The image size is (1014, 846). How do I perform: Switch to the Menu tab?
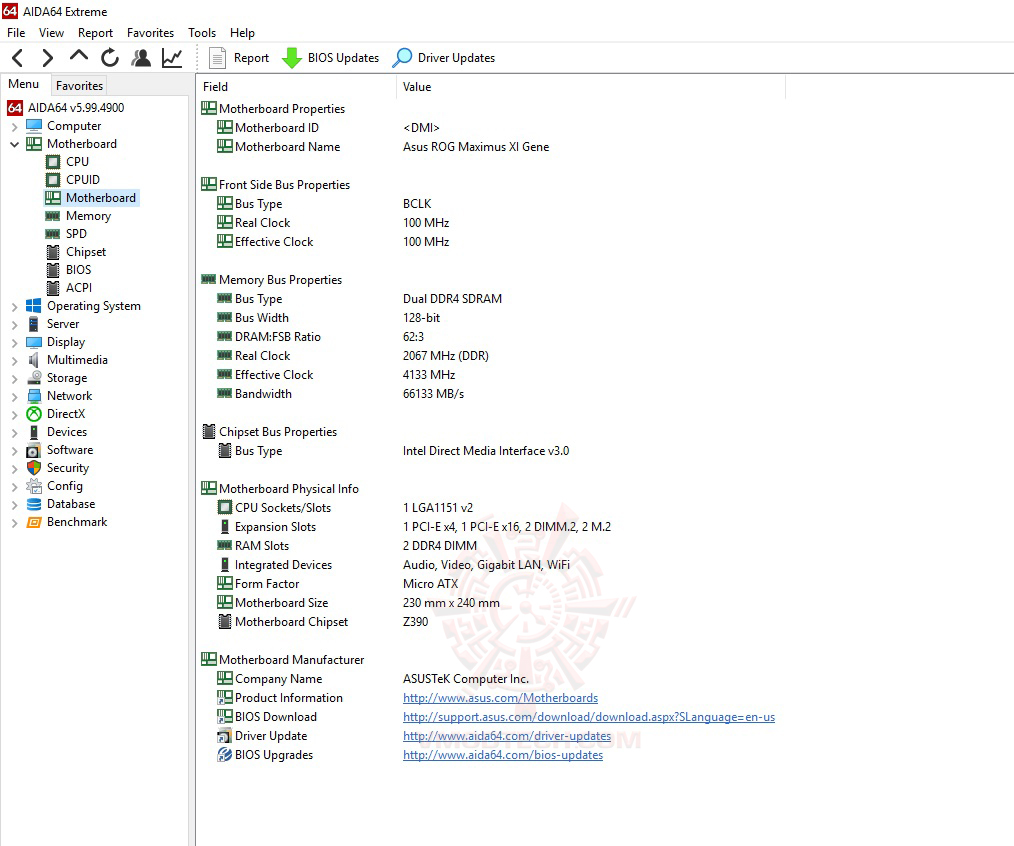tap(23, 84)
